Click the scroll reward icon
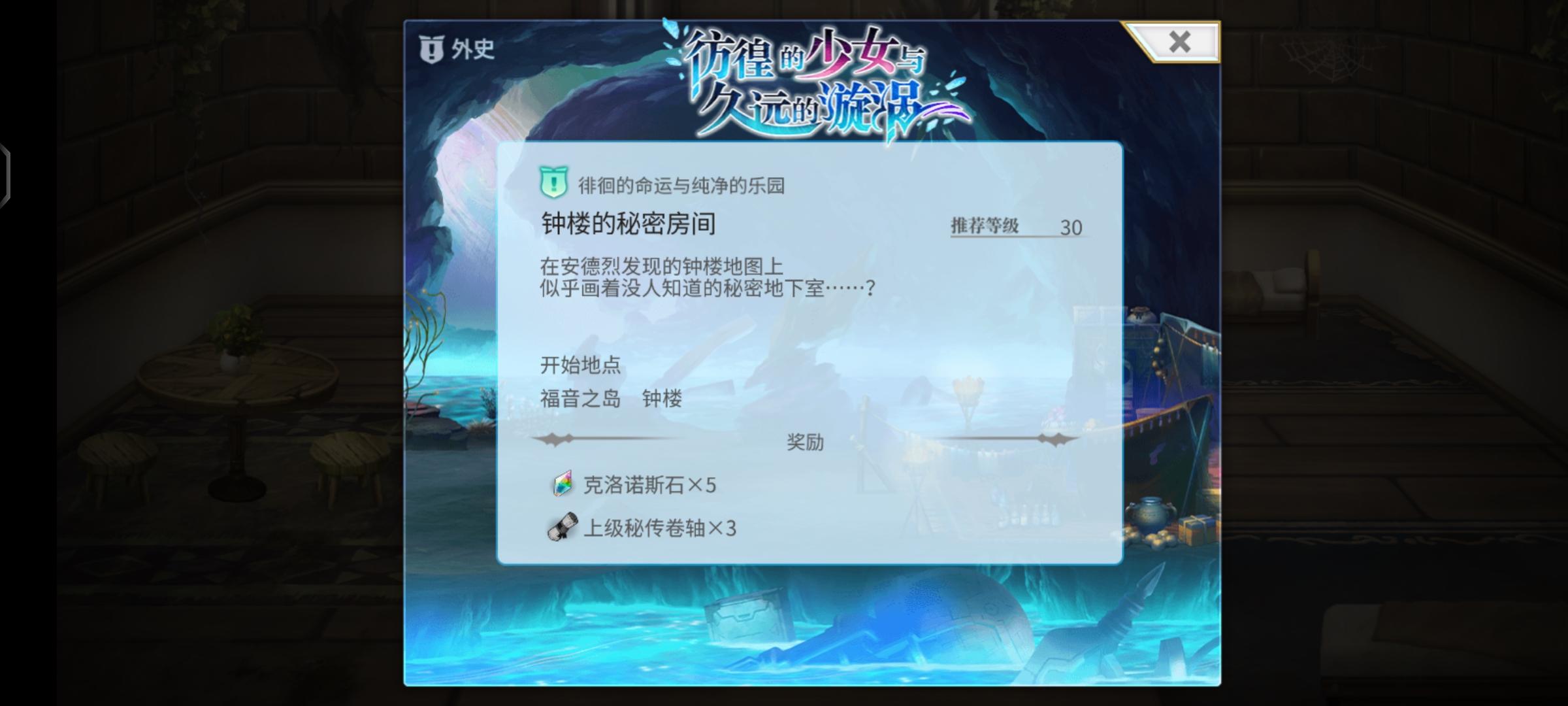This screenshot has height=706, width=1568. (563, 527)
